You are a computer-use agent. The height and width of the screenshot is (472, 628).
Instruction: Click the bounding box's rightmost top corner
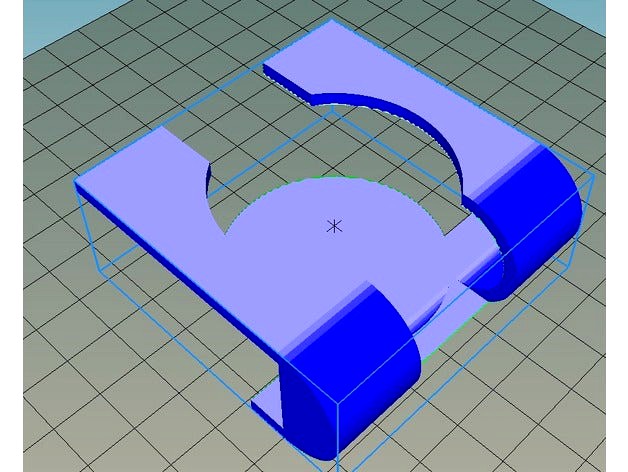pyautogui.click(x=594, y=177)
